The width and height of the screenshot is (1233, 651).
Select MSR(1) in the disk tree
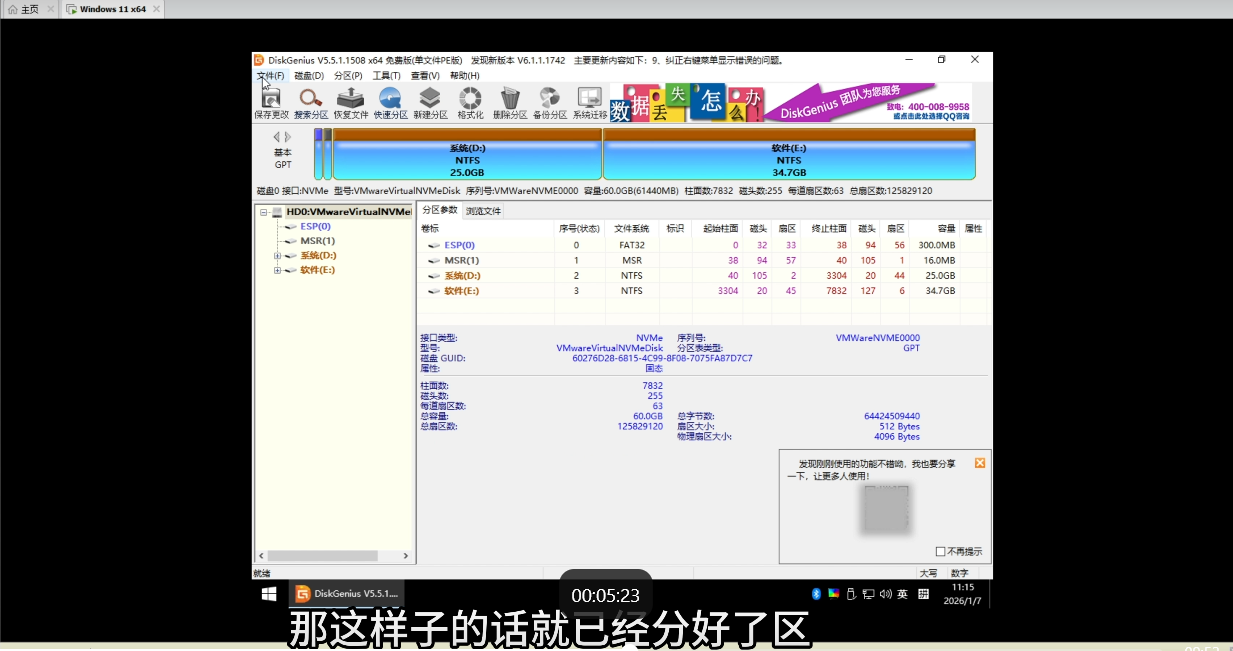(x=317, y=241)
